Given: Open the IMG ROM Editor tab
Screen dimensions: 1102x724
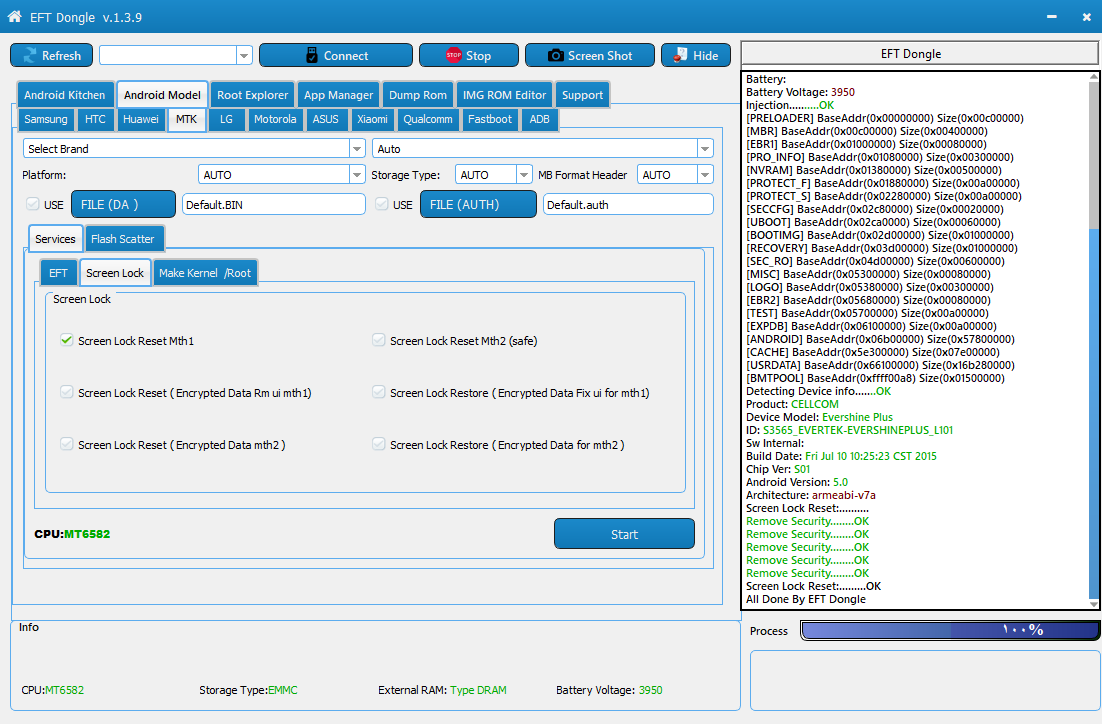Looking at the screenshot, I should 504,95.
